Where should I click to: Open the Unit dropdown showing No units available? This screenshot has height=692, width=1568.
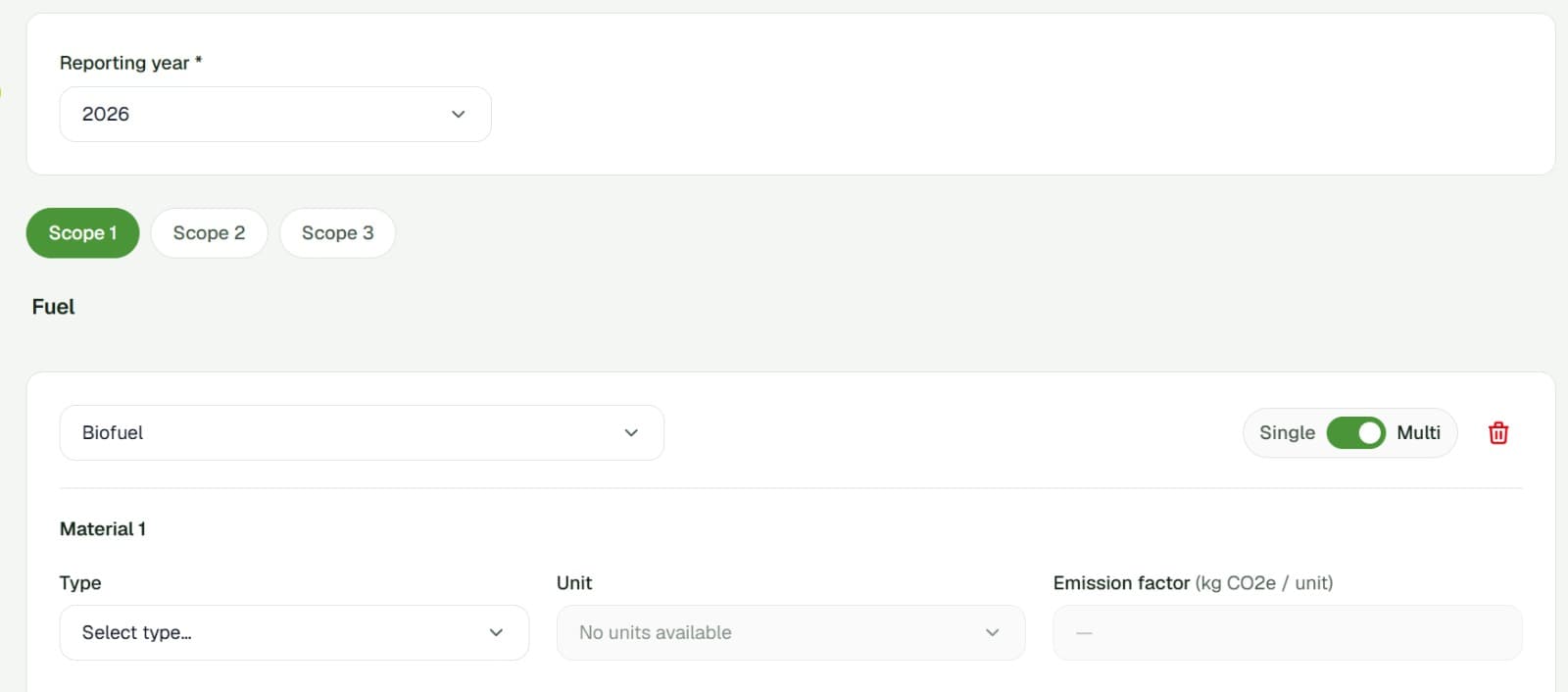pyautogui.click(x=791, y=632)
